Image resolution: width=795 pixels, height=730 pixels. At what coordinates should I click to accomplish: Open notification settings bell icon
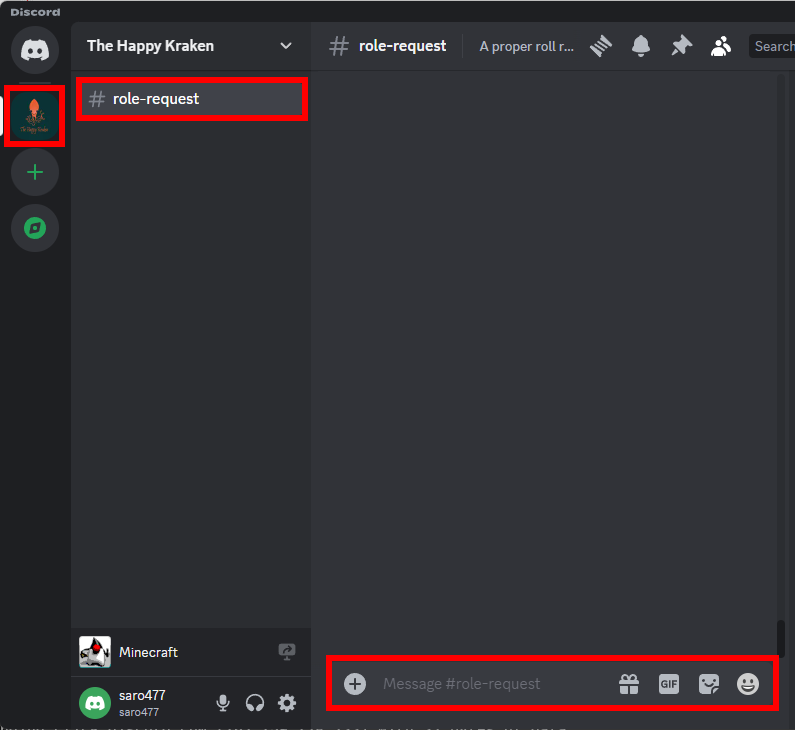641,46
